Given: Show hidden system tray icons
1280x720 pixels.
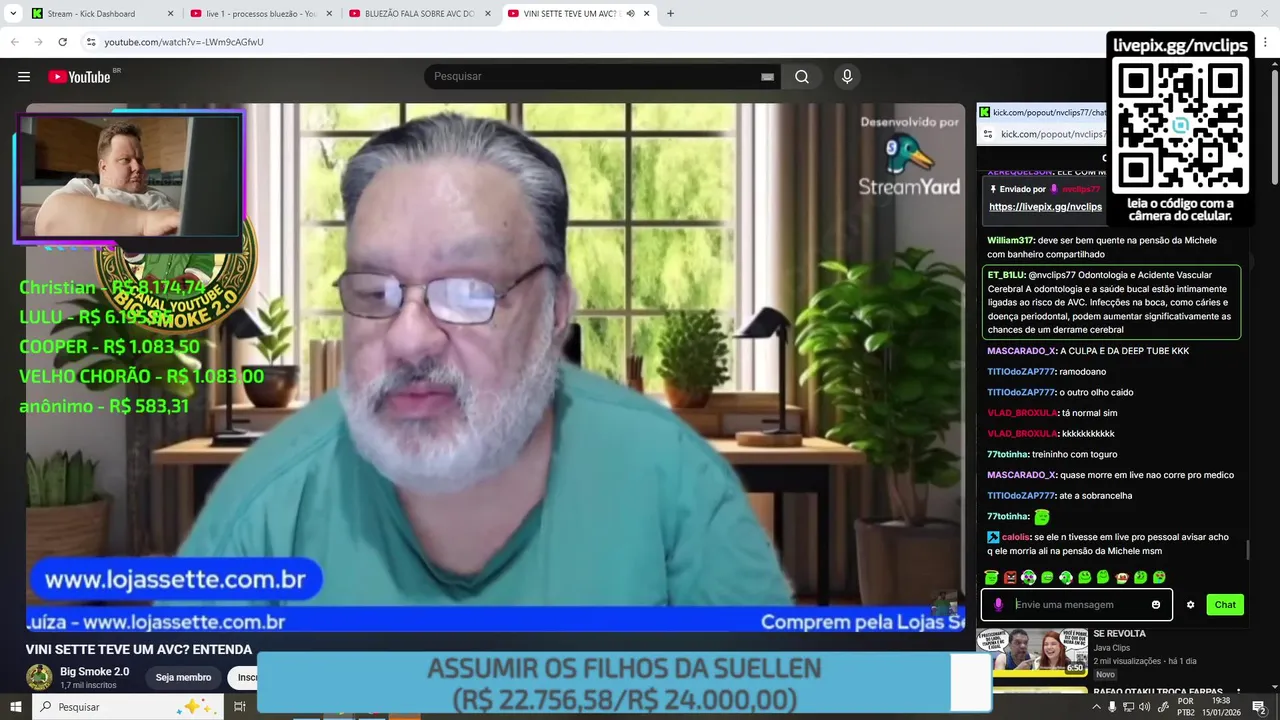Looking at the screenshot, I should pyautogui.click(x=1096, y=707).
